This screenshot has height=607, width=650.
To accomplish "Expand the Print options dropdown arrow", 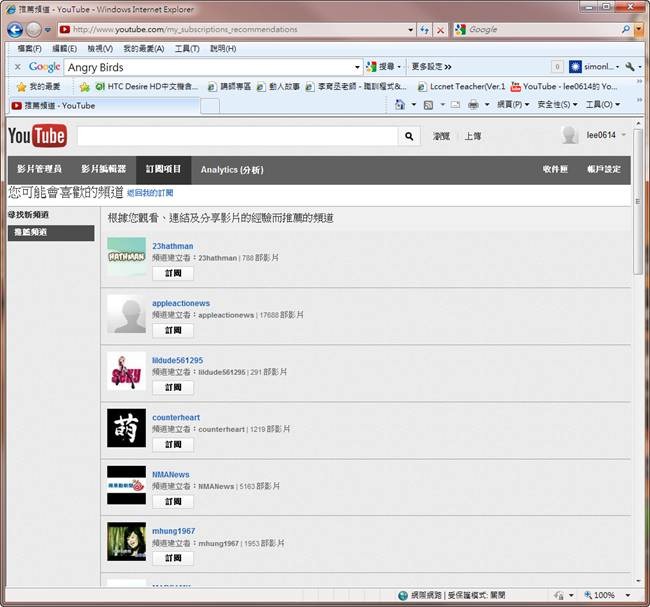I will tap(487, 105).
